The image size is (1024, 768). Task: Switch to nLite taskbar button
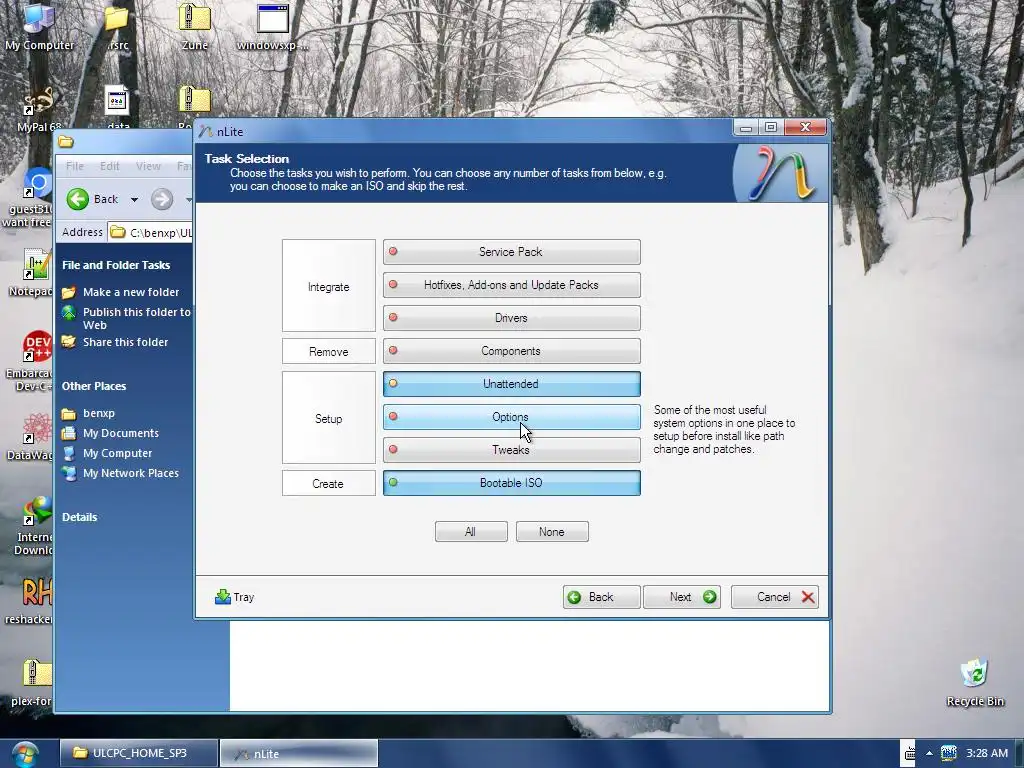coord(299,754)
